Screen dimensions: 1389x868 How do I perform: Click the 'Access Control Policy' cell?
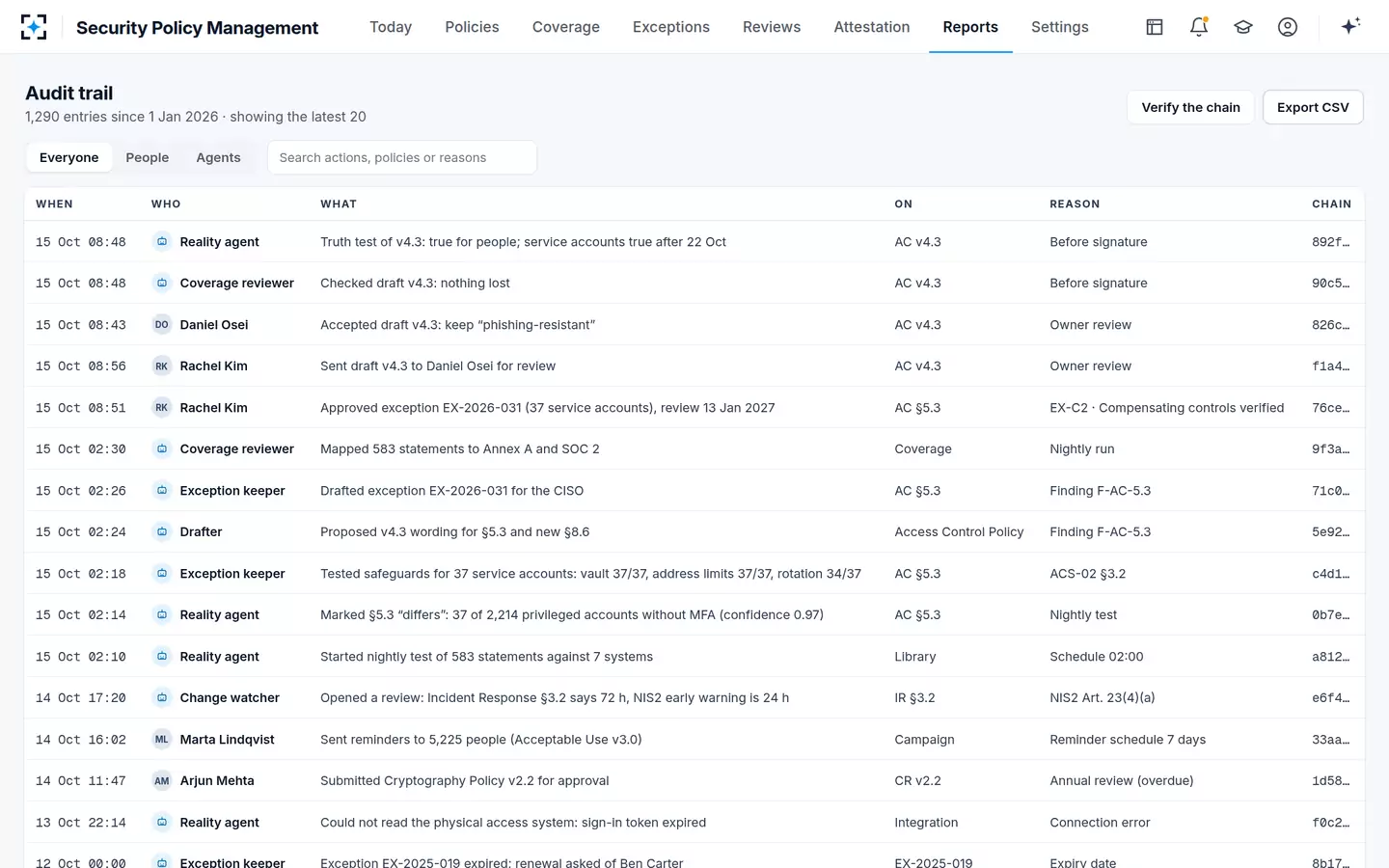click(959, 532)
